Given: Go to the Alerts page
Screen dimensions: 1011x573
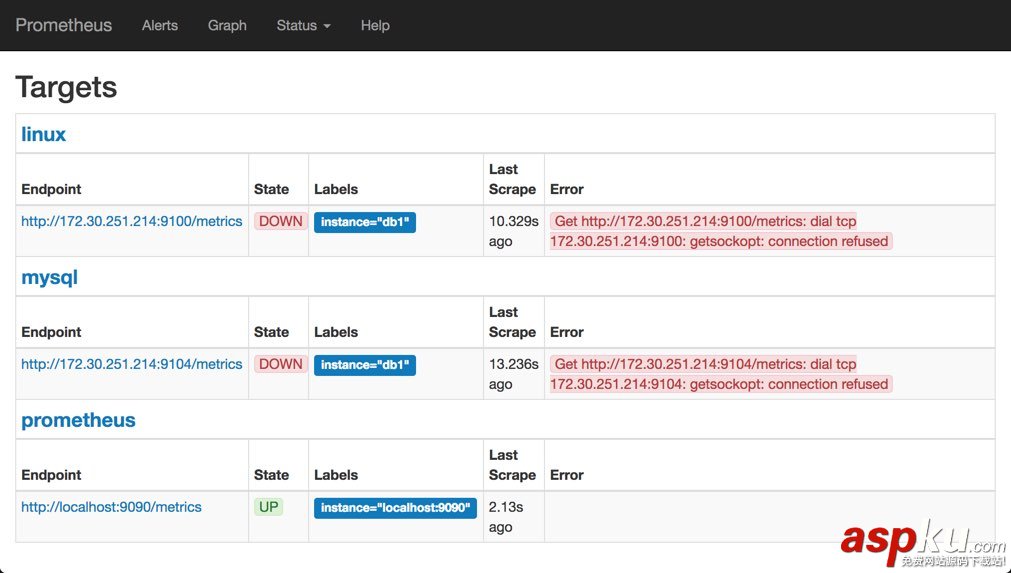Looking at the screenshot, I should [160, 25].
